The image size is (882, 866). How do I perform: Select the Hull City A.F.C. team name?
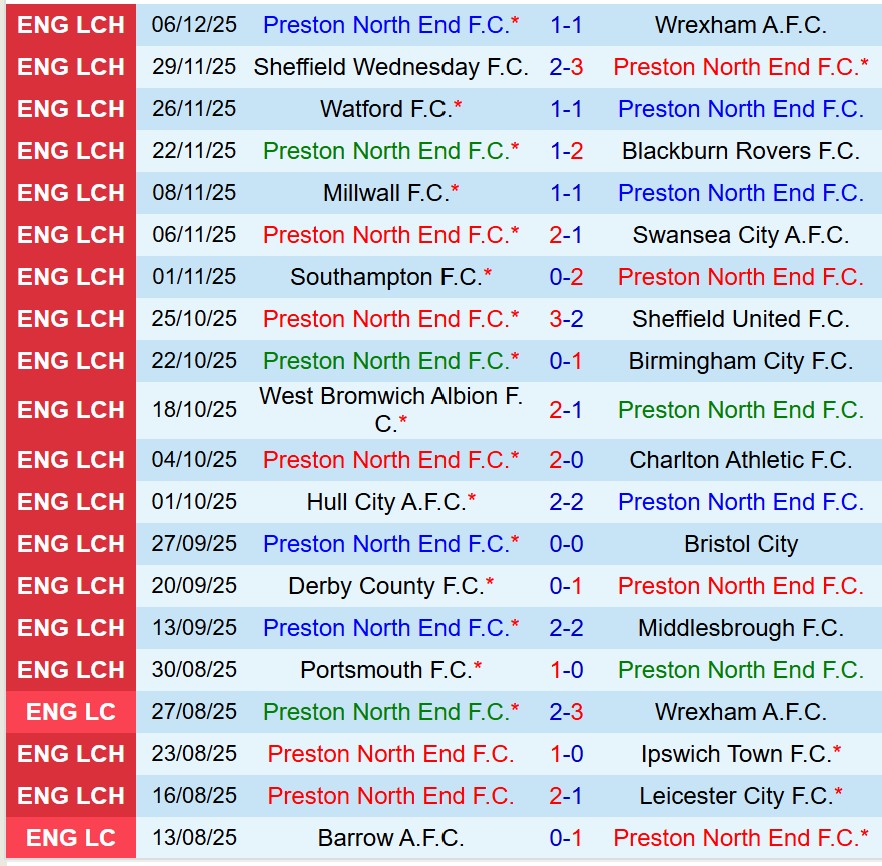[387, 502]
